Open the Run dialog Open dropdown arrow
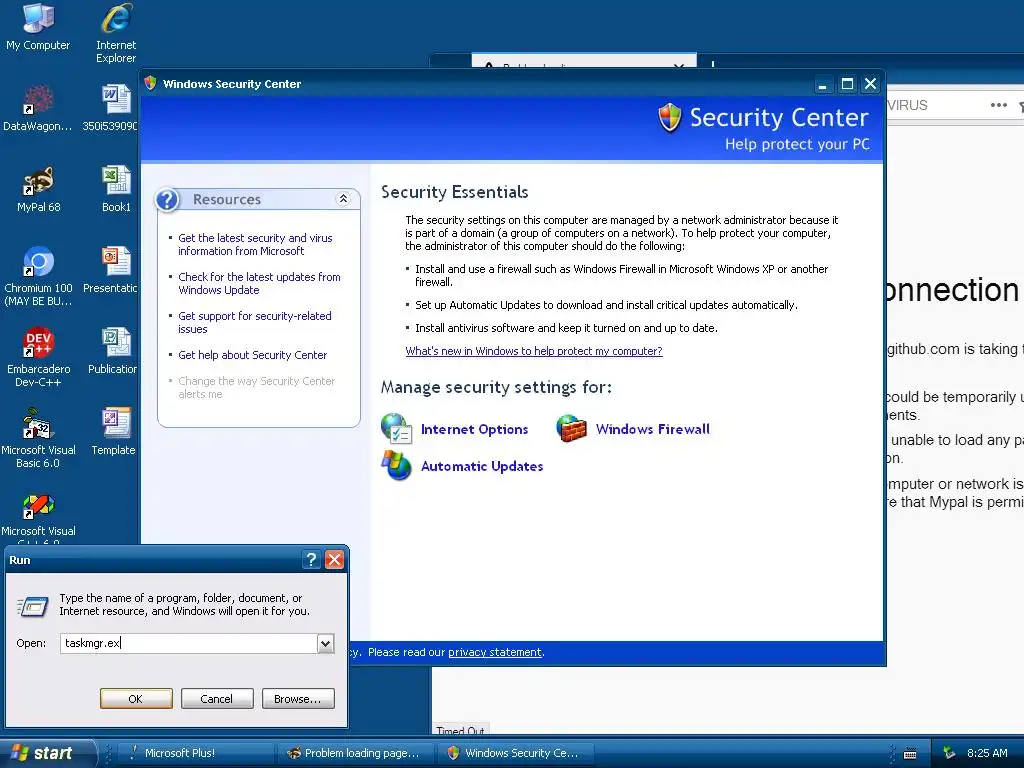1024x768 pixels. click(x=325, y=644)
